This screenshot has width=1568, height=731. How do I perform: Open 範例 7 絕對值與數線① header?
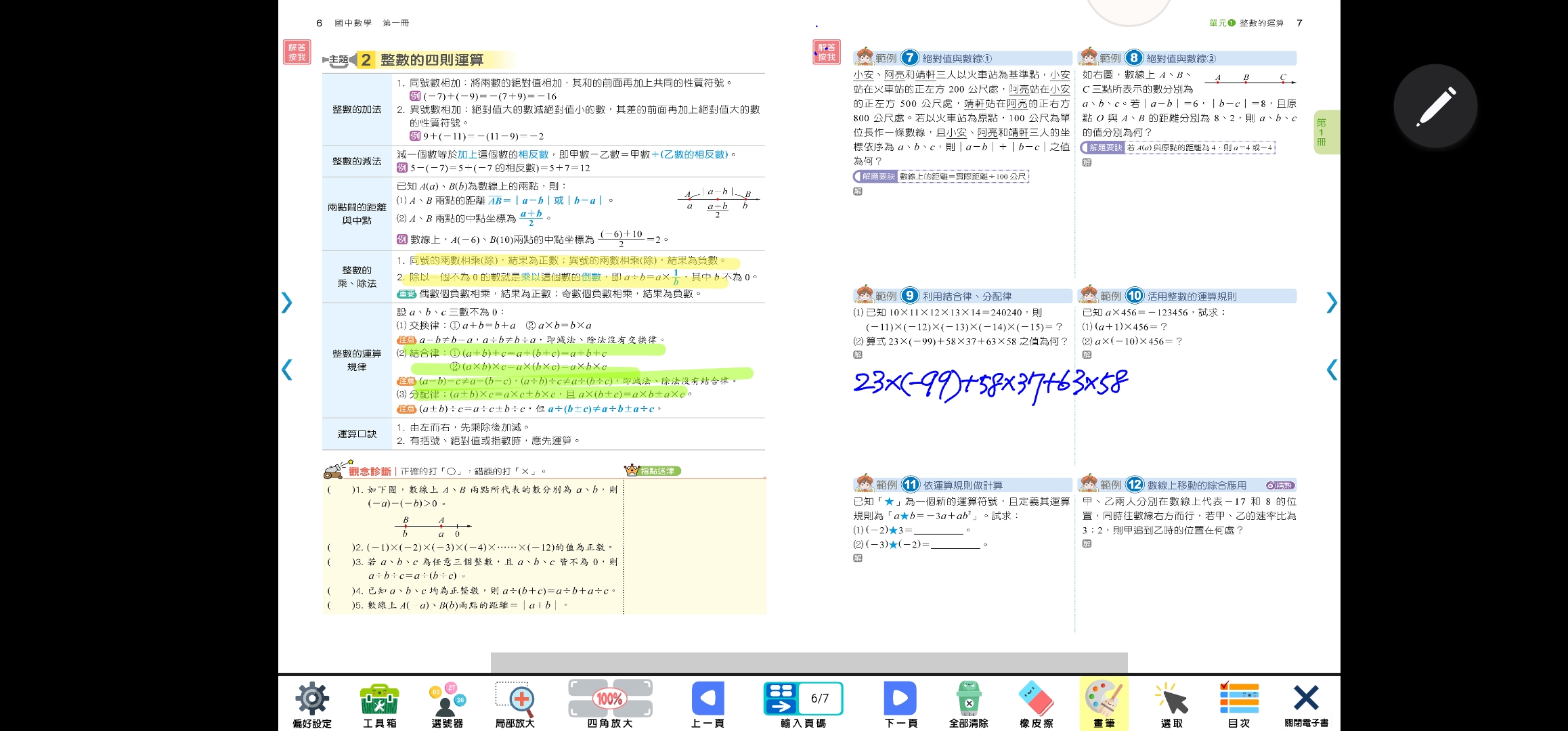(x=963, y=58)
